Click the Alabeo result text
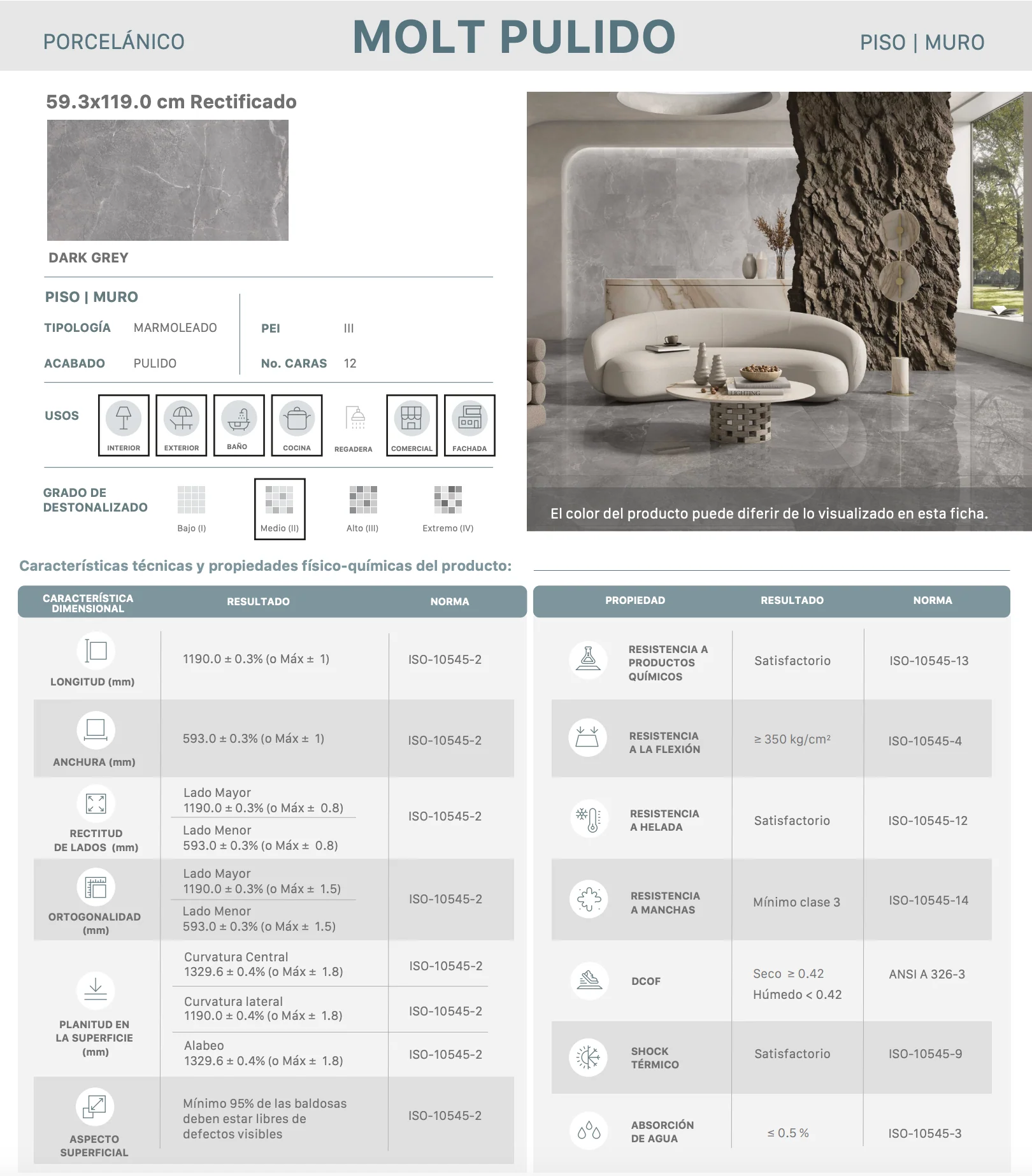1032x1176 pixels. [264, 1053]
